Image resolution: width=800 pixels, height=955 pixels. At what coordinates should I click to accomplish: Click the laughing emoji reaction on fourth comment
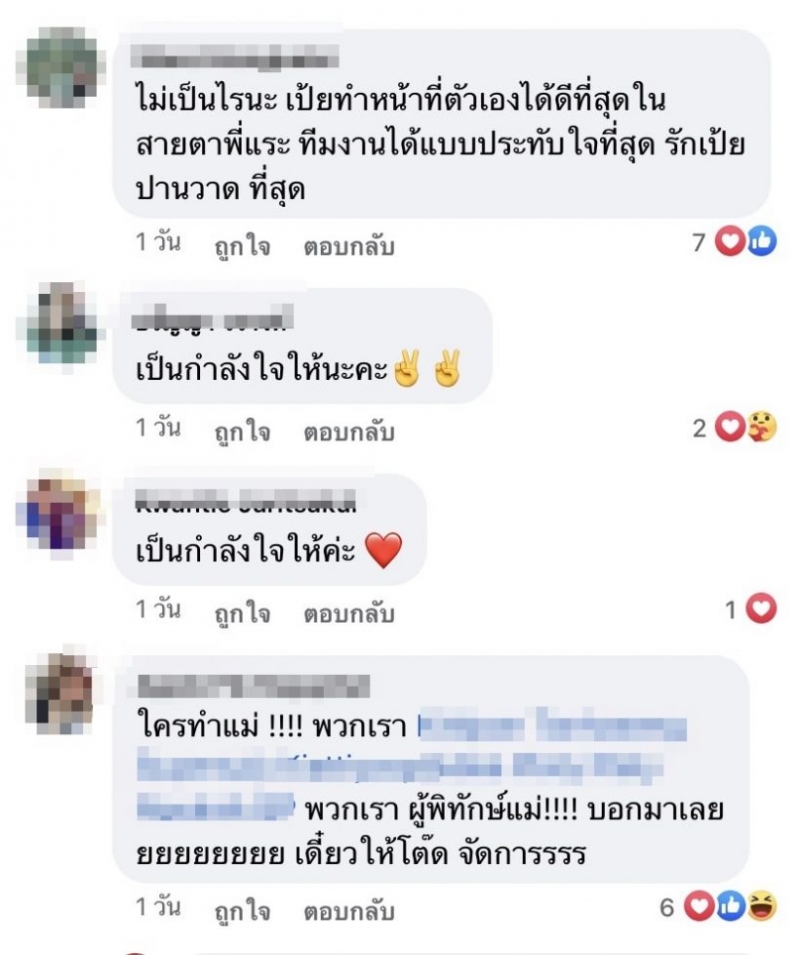click(x=762, y=906)
